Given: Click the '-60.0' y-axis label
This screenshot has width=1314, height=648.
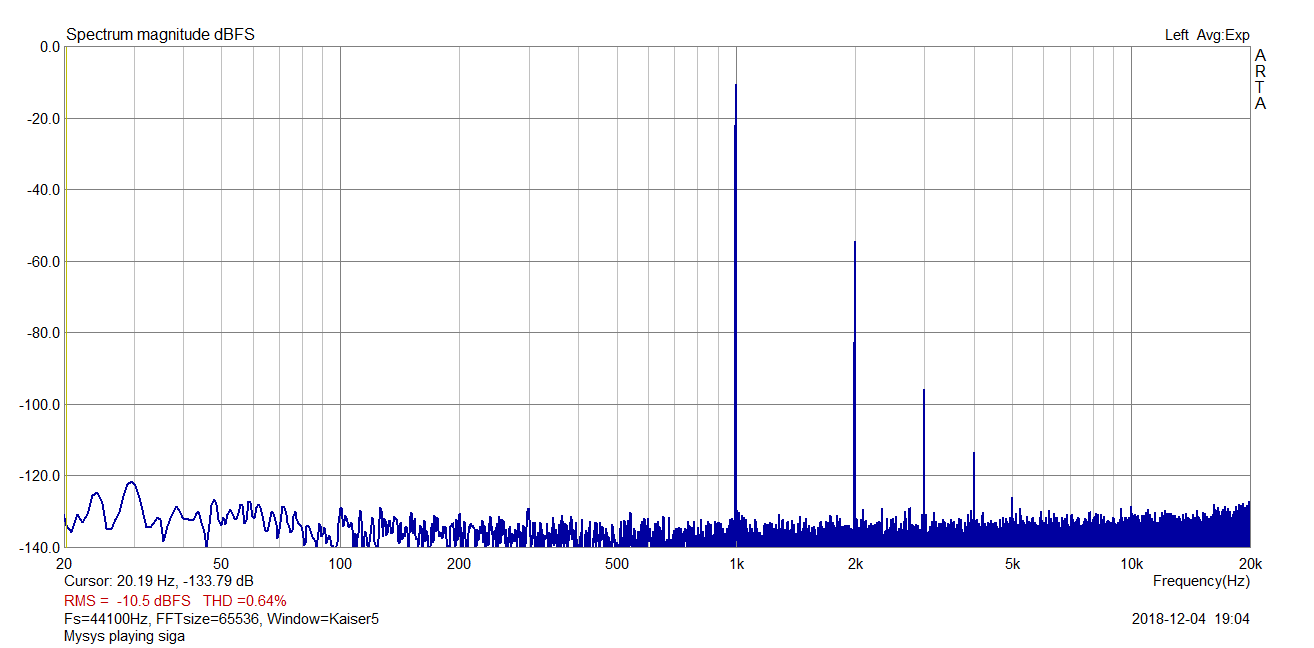Looking at the screenshot, I should tap(45, 261).
